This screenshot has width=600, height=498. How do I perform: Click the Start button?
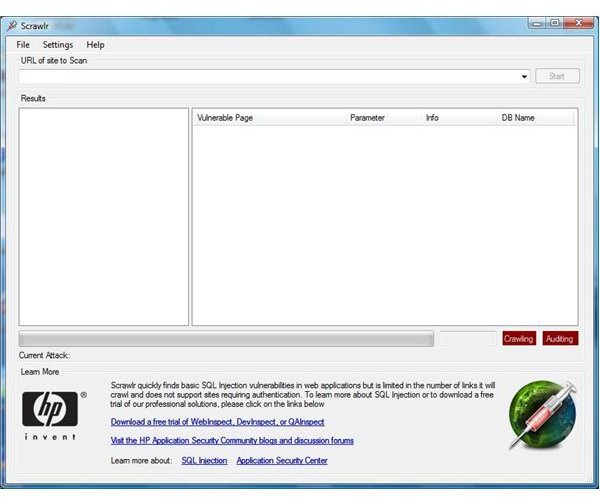click(x=557, y=76)
